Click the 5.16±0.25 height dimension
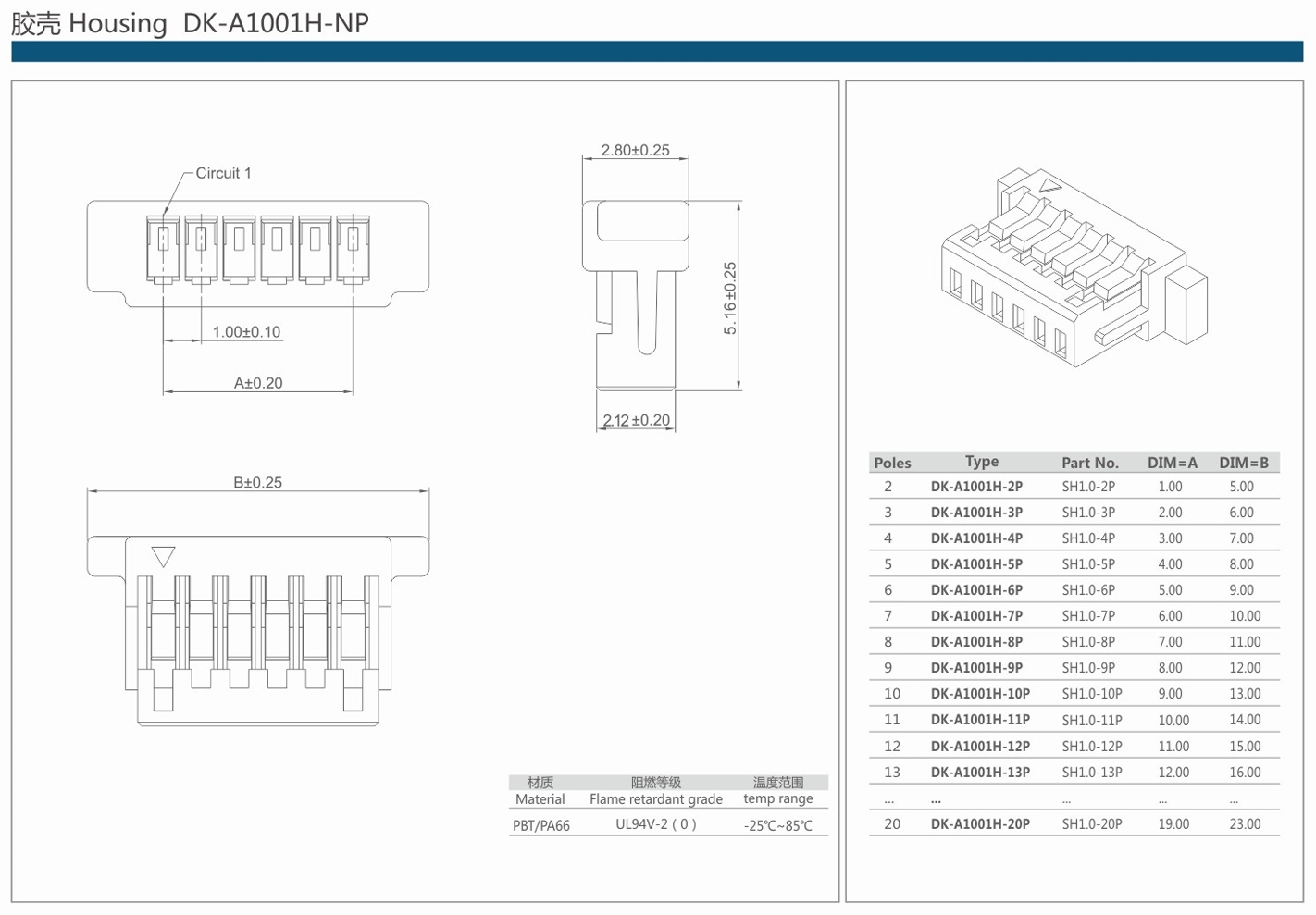 pyautogui.click(x=730, y=298)
